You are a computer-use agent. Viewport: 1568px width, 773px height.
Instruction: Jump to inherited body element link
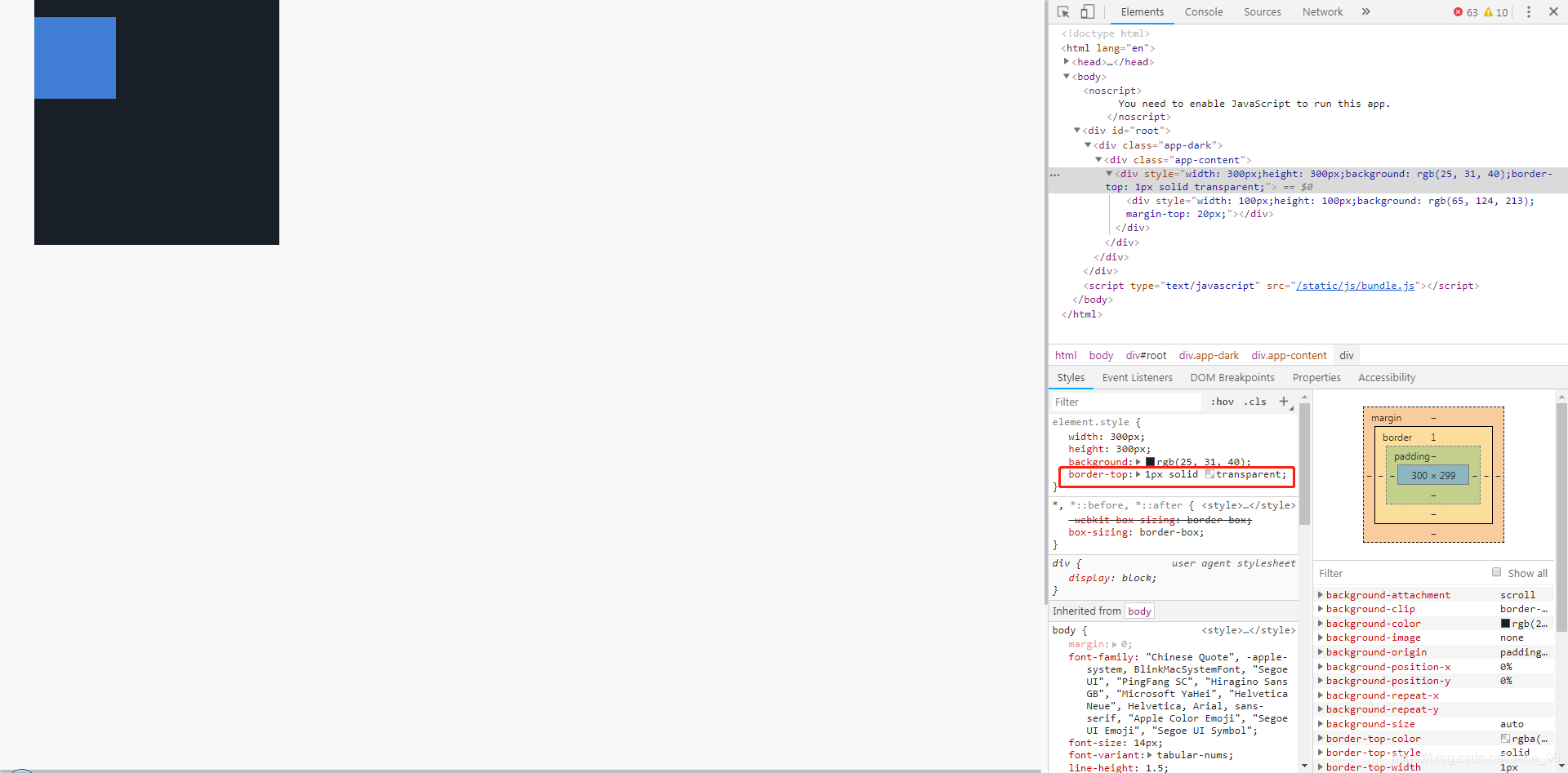(1139, 611)
